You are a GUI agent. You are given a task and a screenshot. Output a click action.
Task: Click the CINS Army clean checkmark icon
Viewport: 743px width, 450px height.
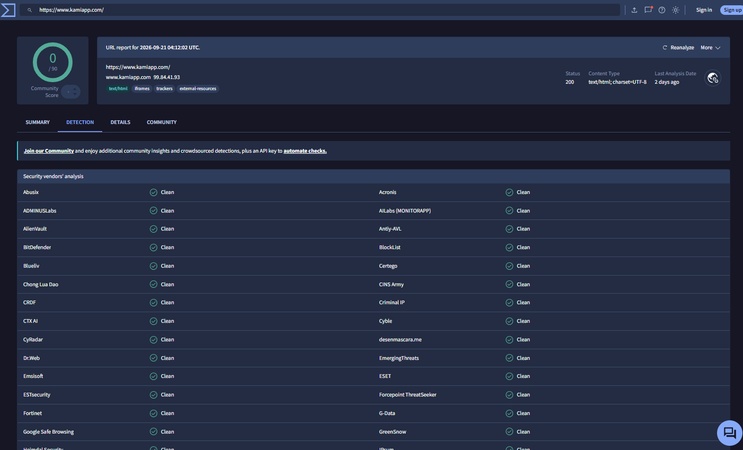509,284
